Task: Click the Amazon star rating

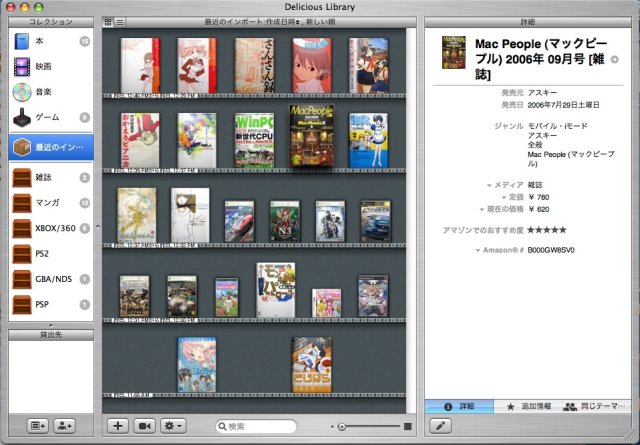Action: coord(547,230)
